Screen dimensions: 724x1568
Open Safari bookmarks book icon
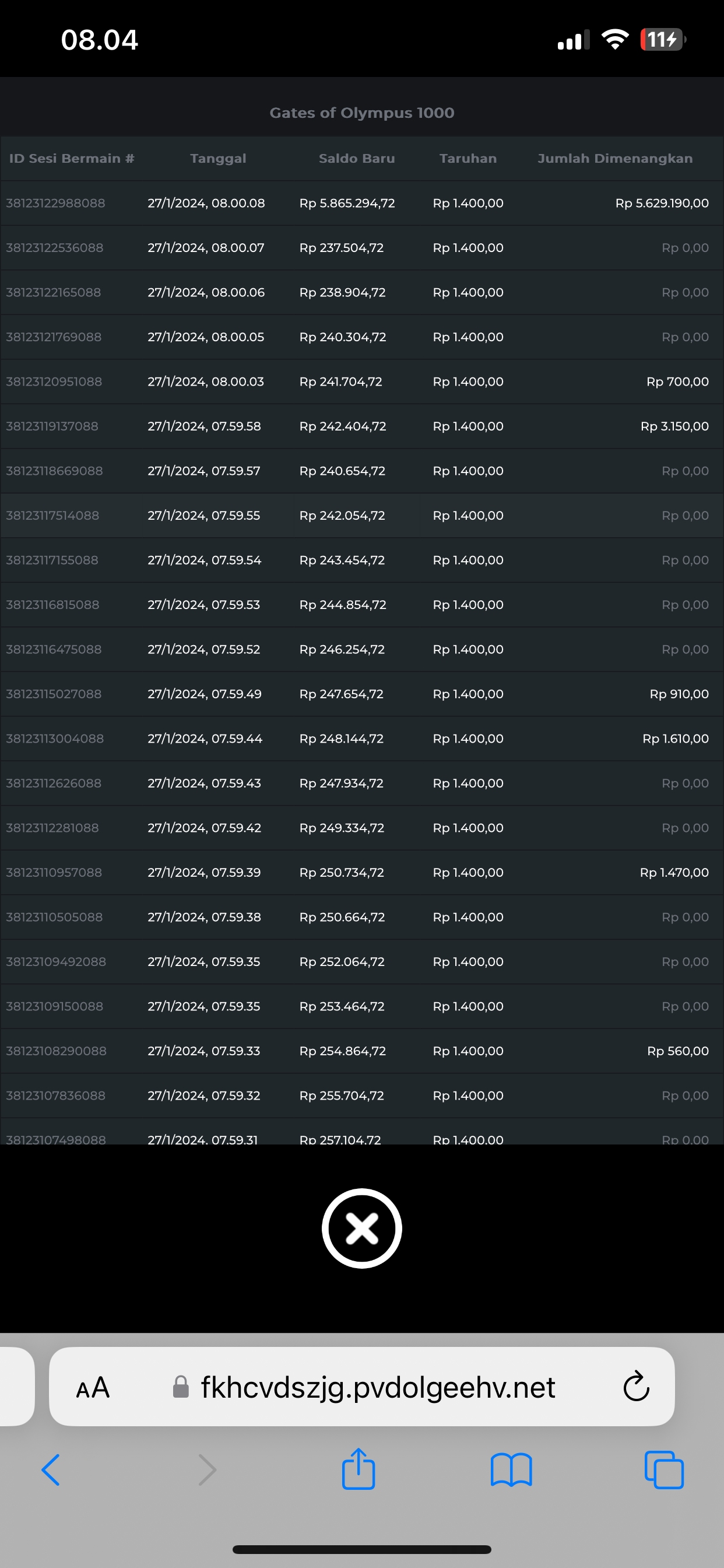tap(511, 1470)
